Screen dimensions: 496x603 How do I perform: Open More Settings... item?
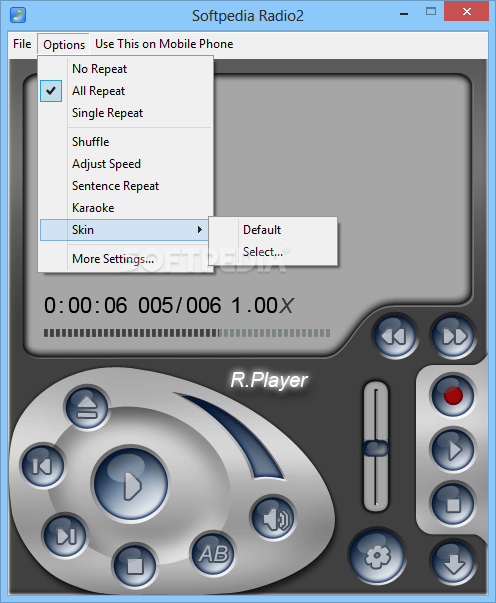[x=126, y=259]
